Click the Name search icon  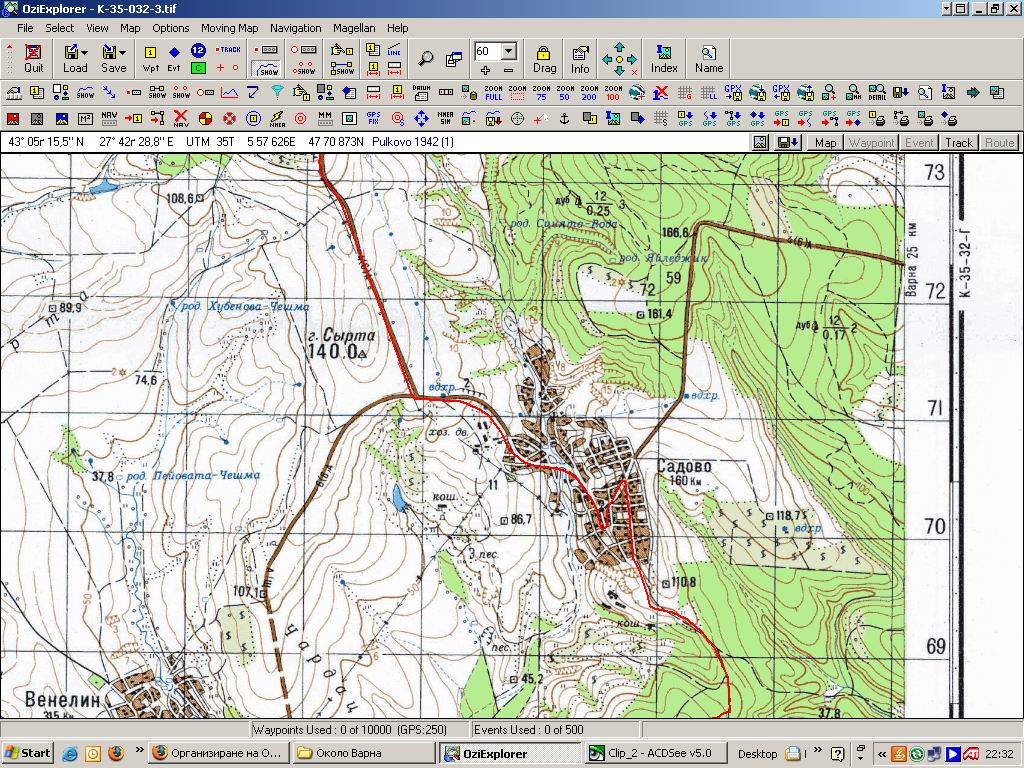coord(709,58)
